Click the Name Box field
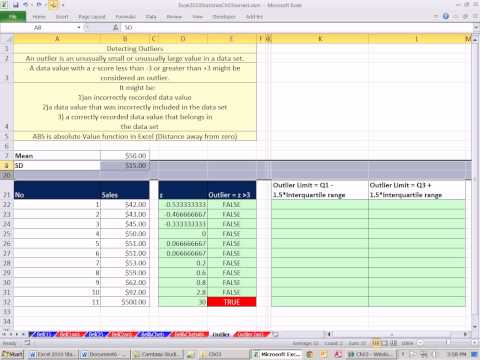 point(38,28)
